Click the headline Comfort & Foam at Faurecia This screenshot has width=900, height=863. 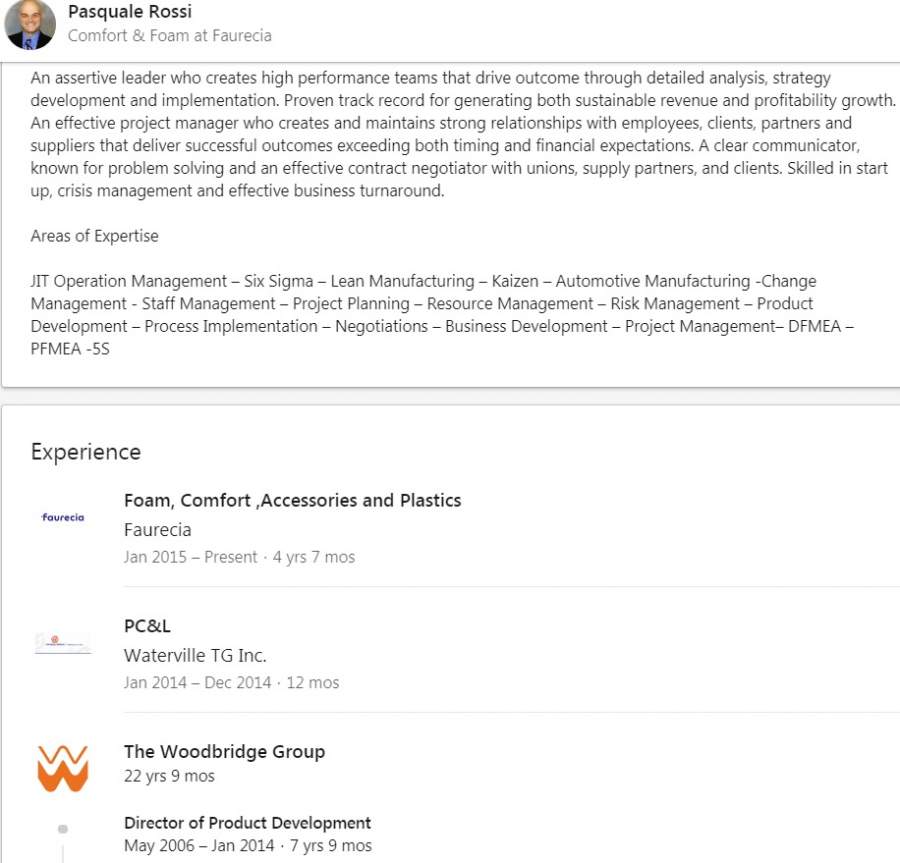pyautogui.click(x=170, y=36)
